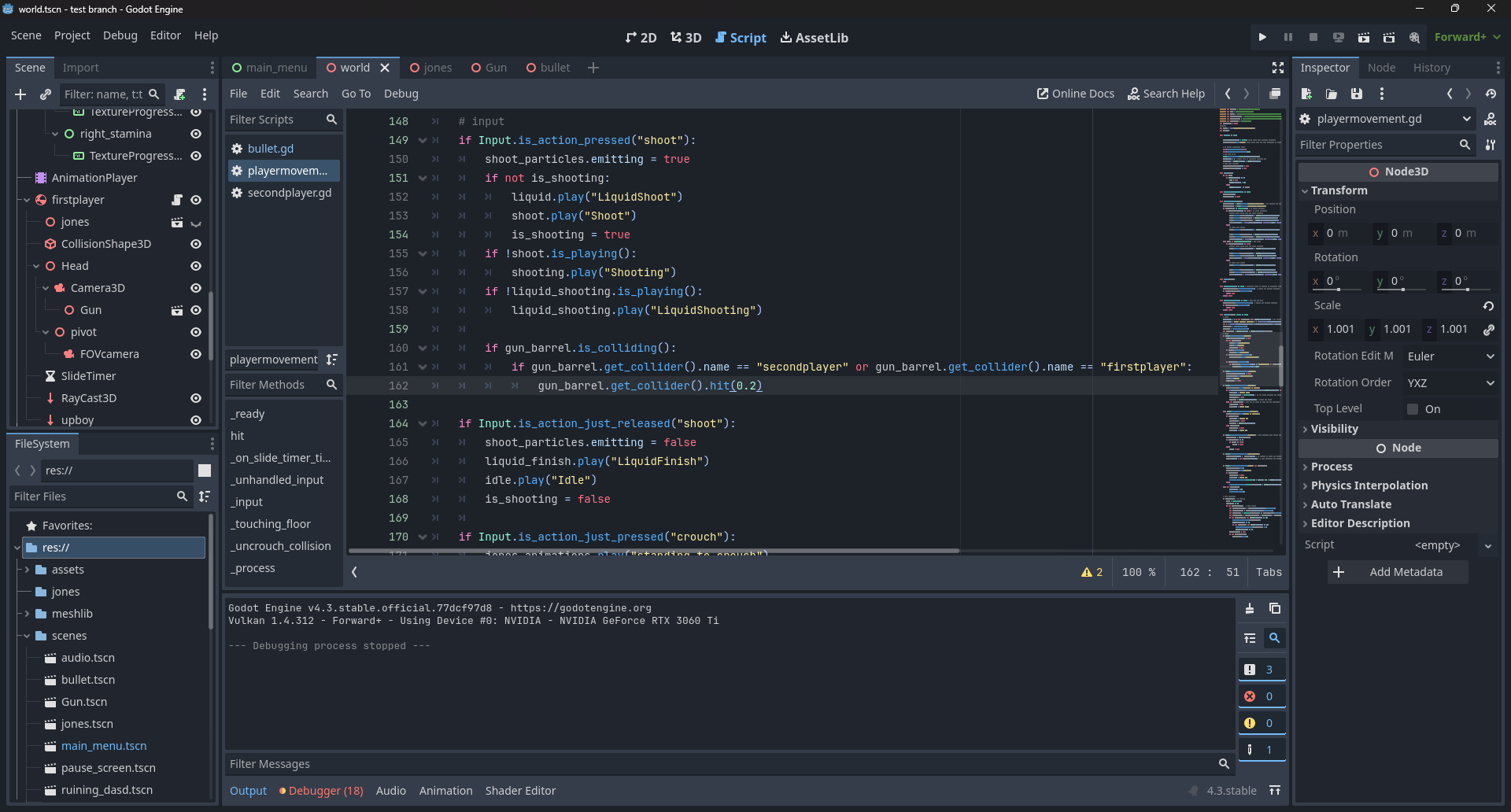1511x812 pixels.
Task: Toggle visibility of FOVcamera node
Action: click(196, 354)
